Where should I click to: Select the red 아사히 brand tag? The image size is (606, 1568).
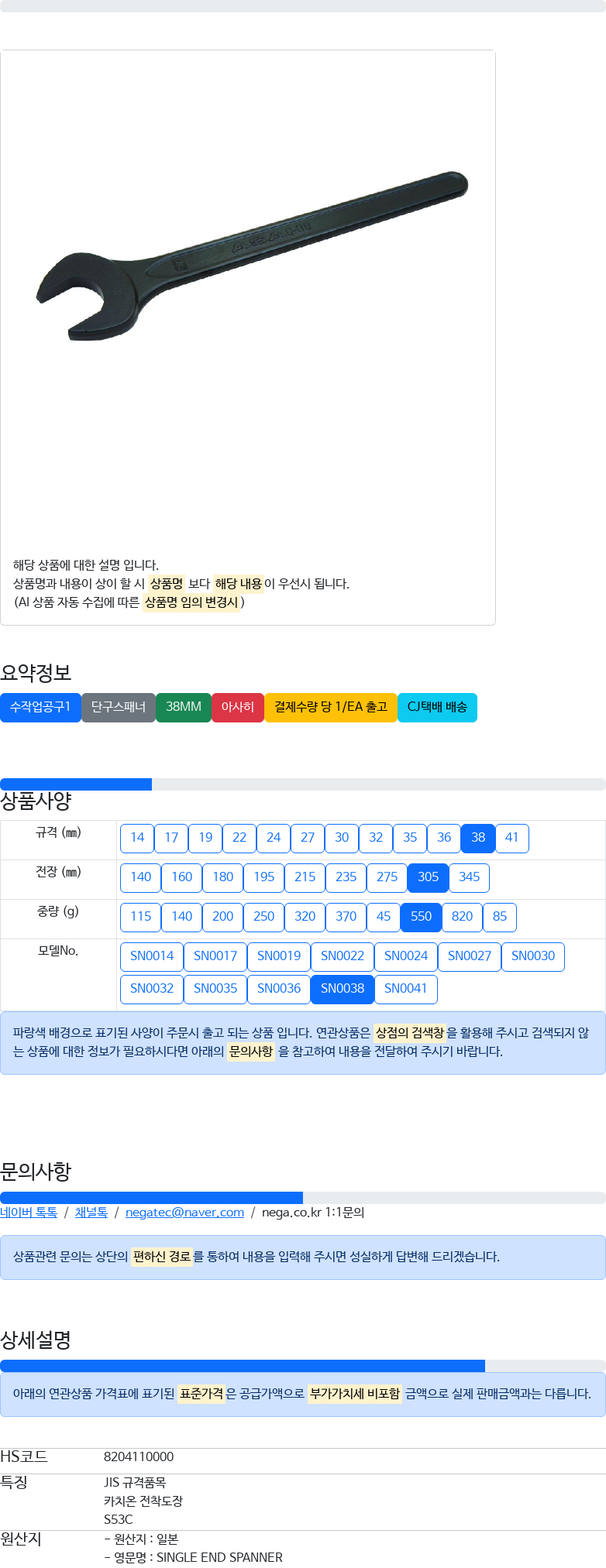coord(238,707)
